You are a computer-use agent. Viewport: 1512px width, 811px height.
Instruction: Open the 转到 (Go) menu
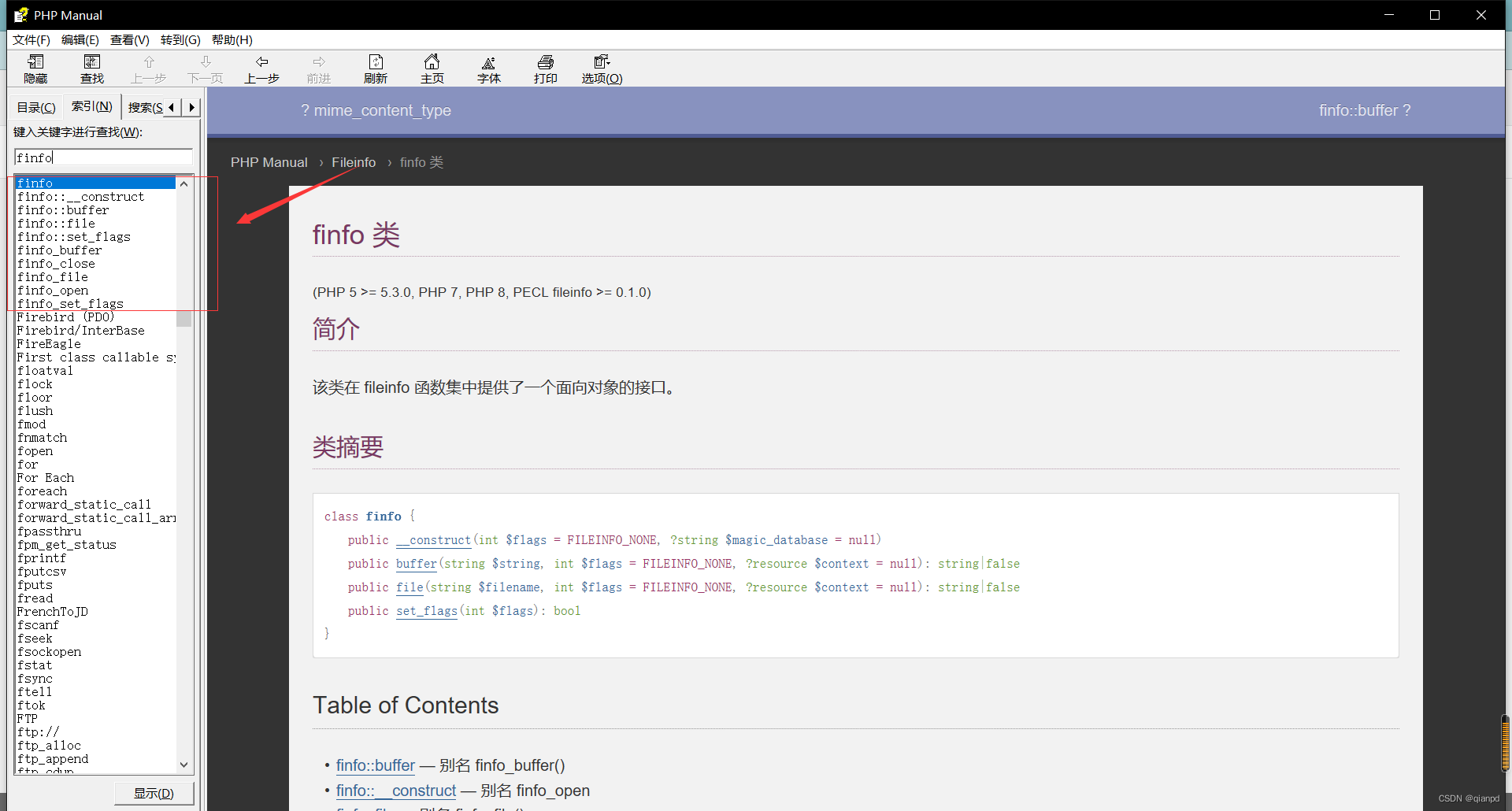[x=180, y=39]
